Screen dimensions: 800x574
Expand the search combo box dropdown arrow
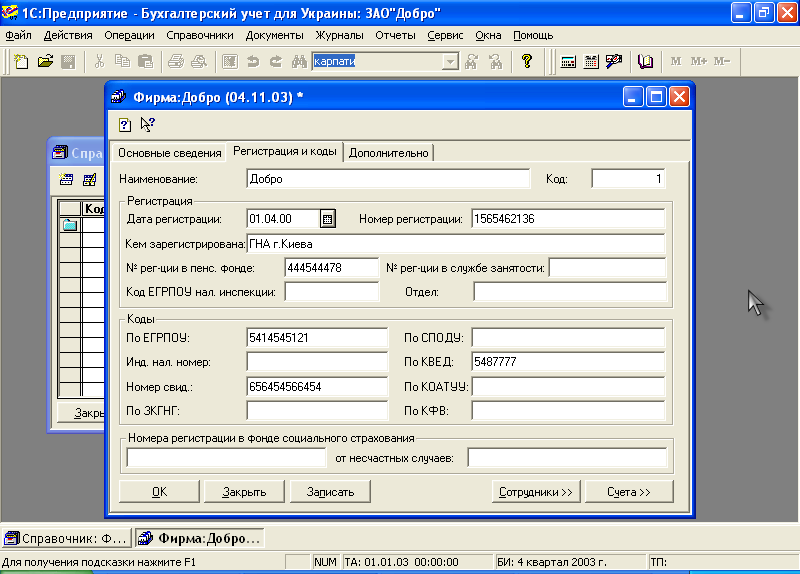(450, 62)
